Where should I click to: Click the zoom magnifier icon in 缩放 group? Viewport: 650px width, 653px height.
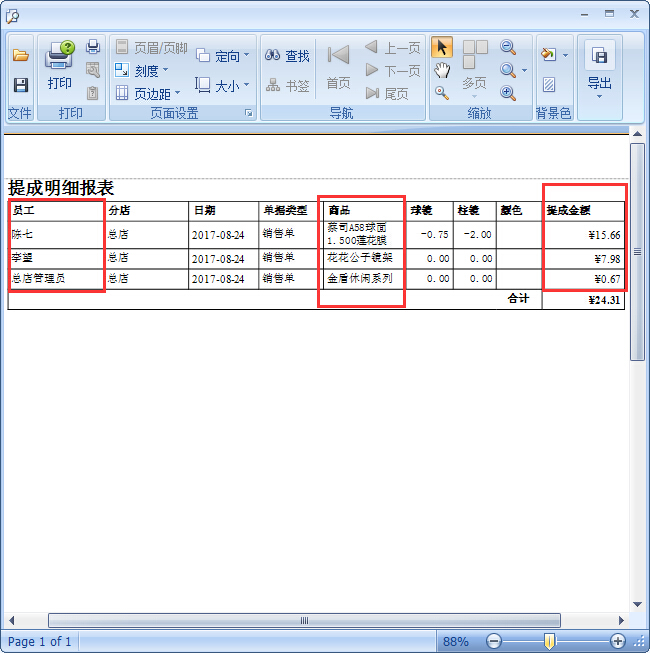click(x=508, y=70)
